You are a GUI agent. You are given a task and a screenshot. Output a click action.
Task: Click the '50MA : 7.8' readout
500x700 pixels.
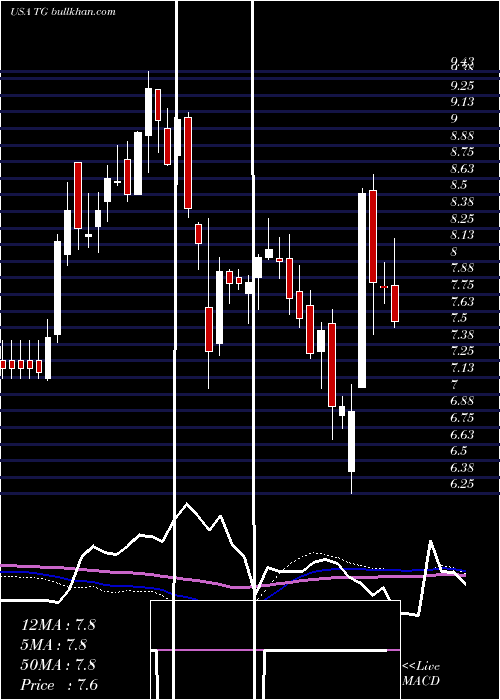click(x=58, y=665)
